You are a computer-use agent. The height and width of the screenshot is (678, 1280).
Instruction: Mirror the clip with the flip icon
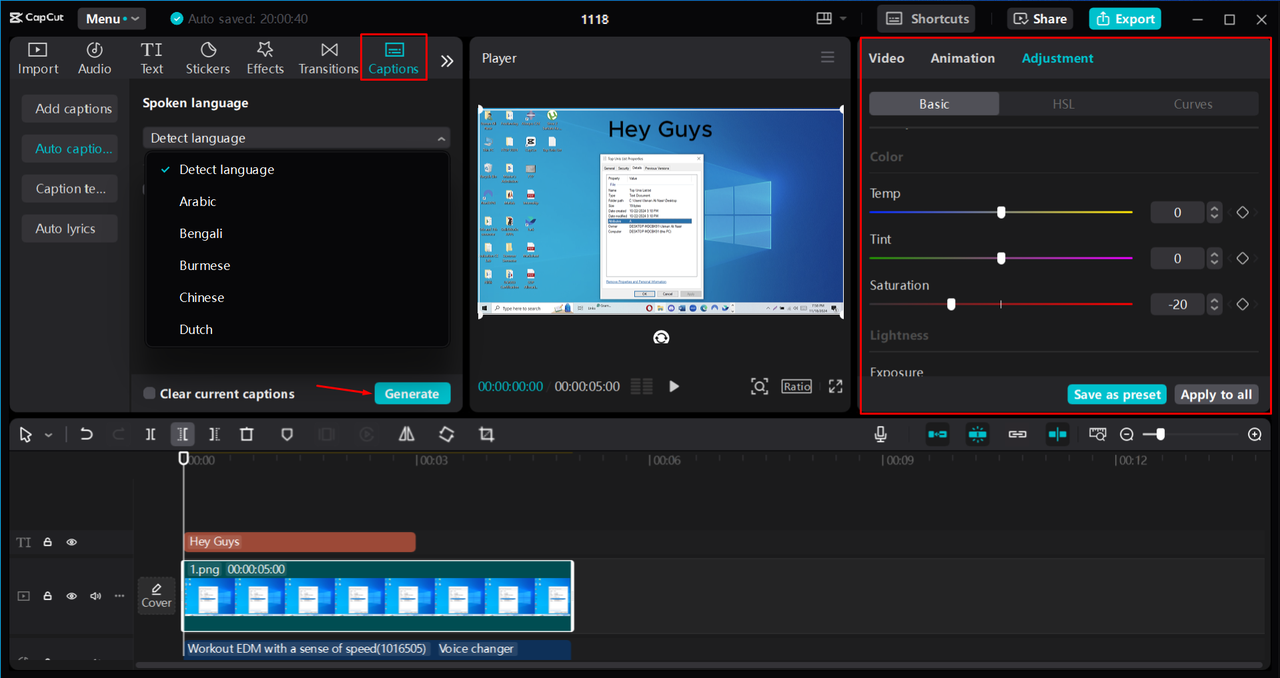coord(406,434)
